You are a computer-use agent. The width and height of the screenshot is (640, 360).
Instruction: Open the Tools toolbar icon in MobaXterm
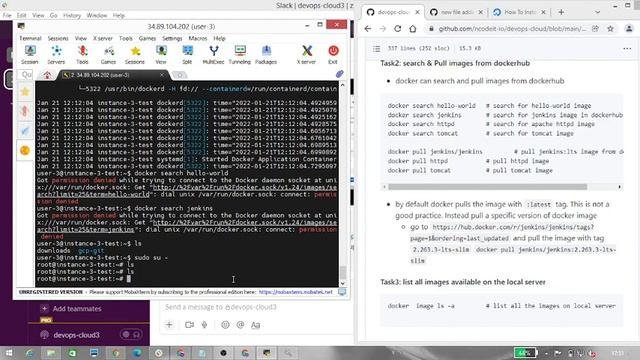click(x=82, y=55)
